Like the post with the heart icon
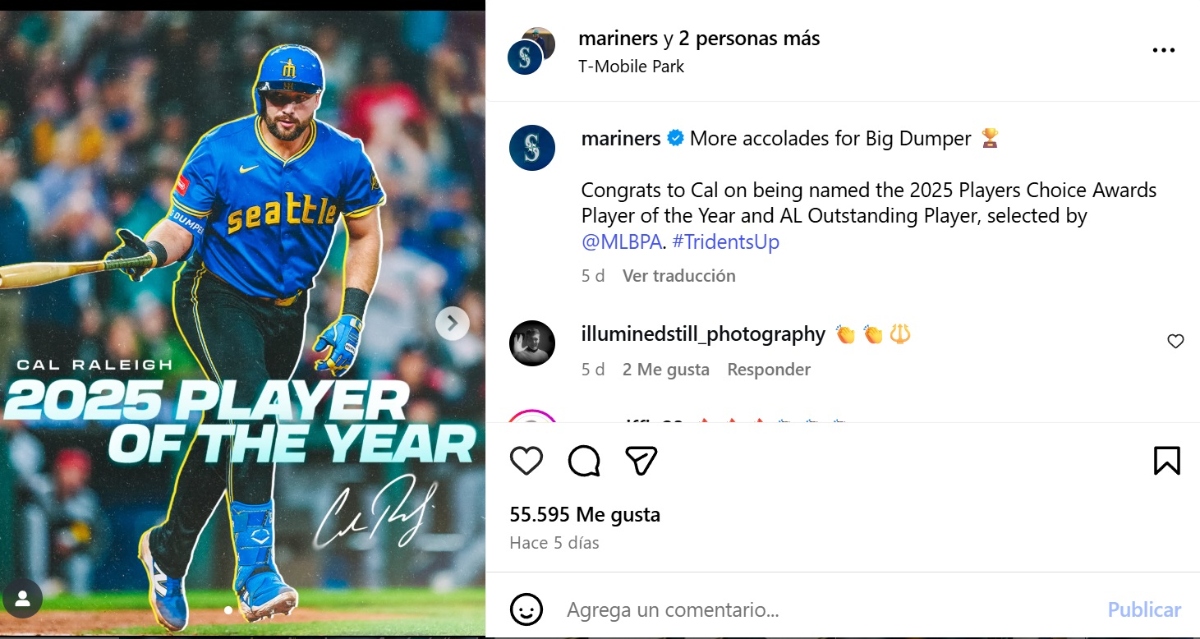The image size is (1200, 639). coord(526,460)
